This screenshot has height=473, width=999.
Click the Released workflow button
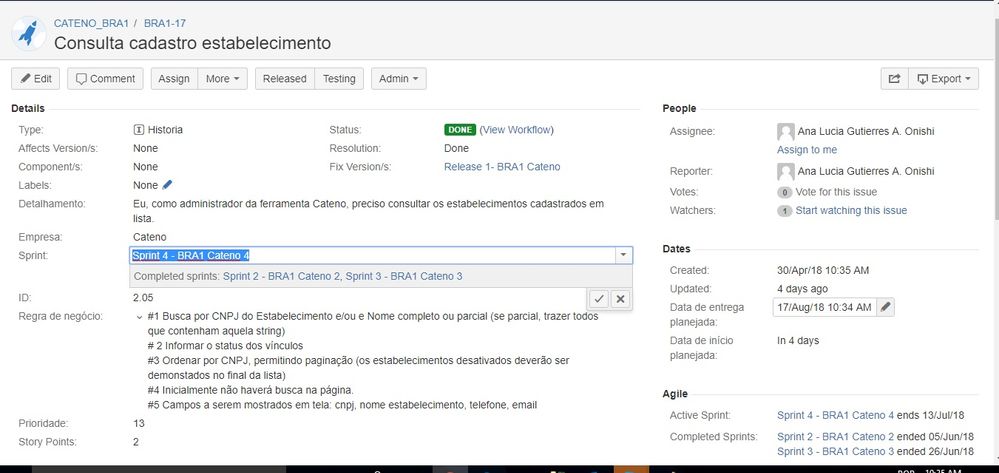[x=285, y=79]
